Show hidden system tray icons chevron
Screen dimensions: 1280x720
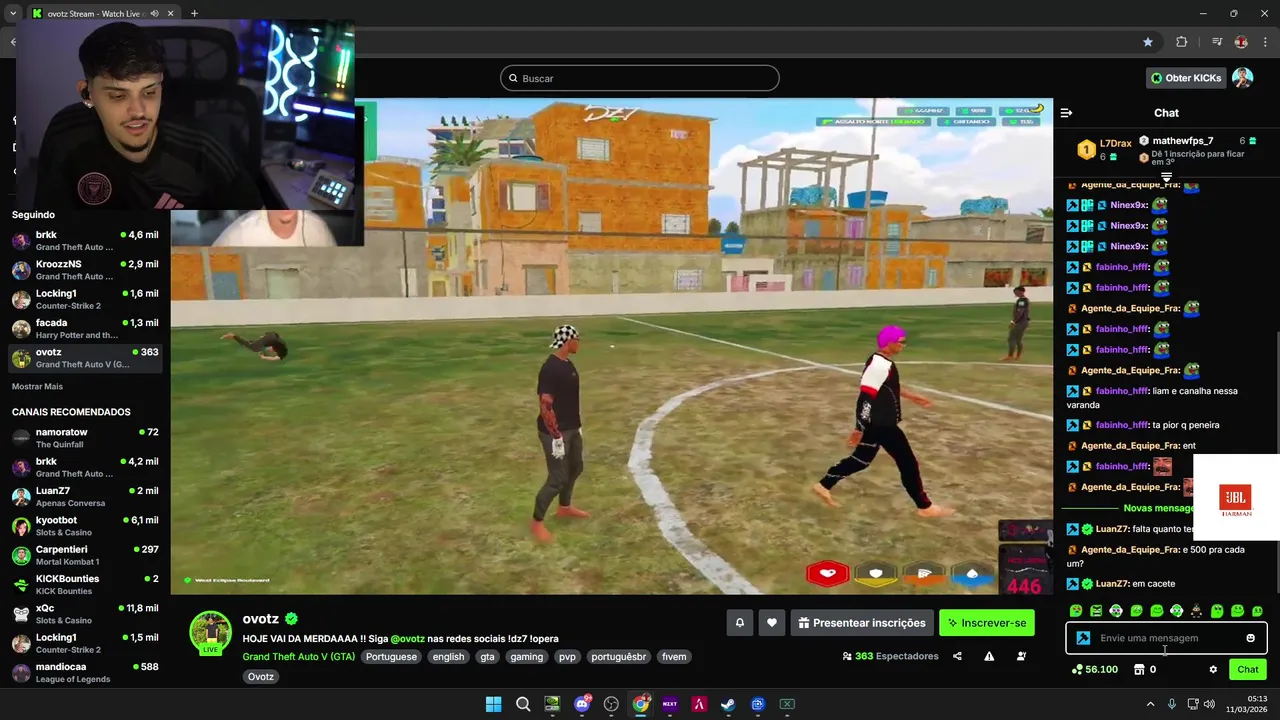point(1150,704)
